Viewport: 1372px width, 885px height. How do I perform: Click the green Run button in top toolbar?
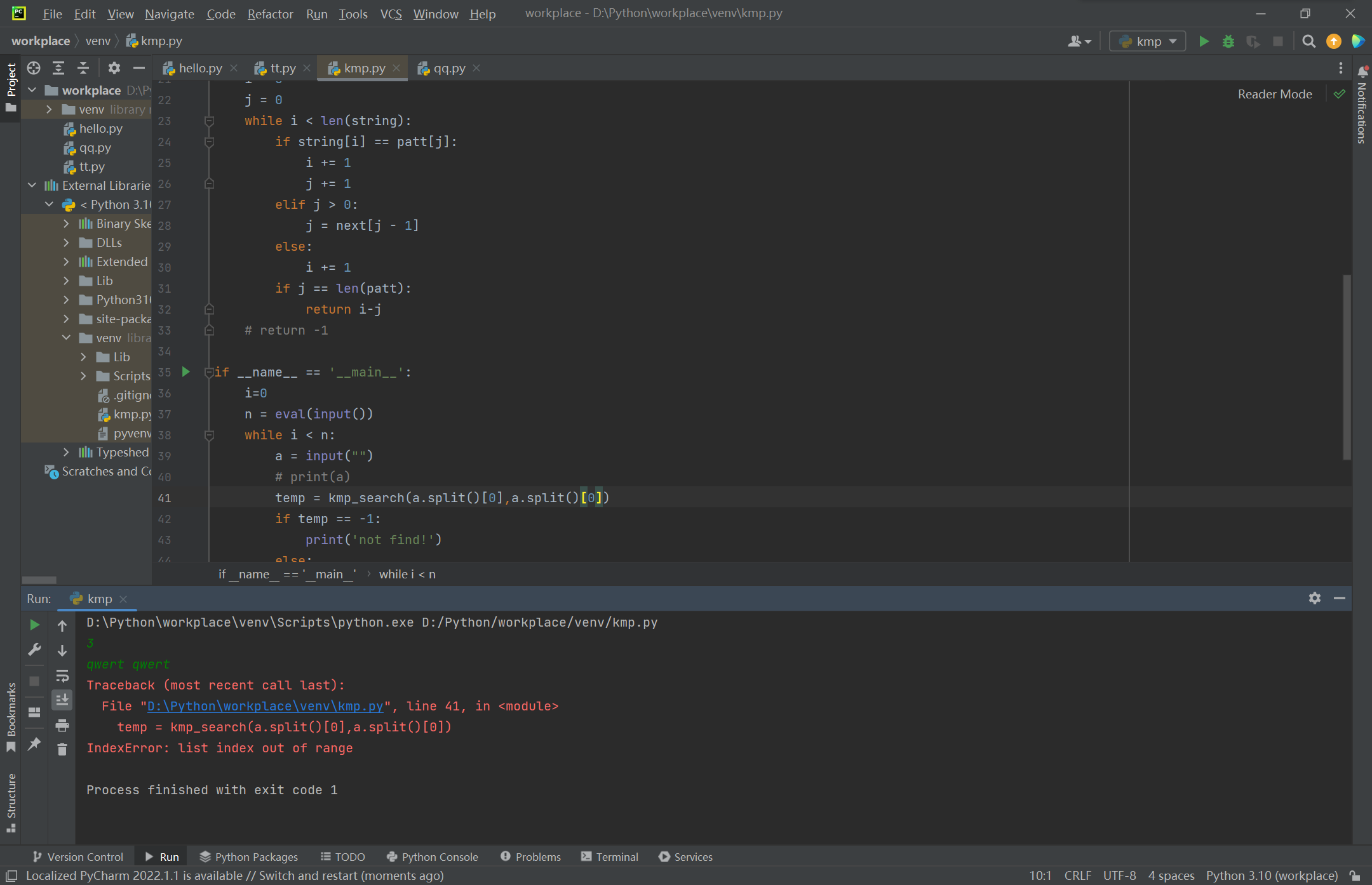(x=1203, y=41)
